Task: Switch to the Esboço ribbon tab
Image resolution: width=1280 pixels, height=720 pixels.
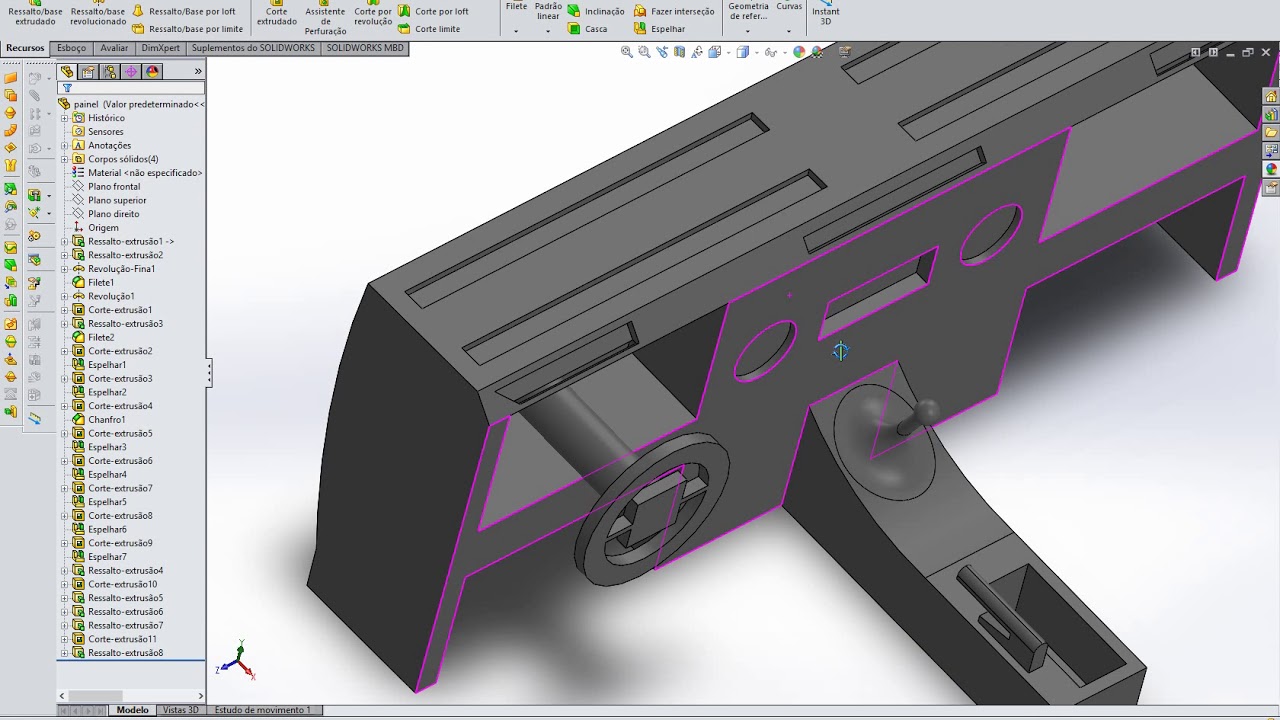Action: click(72, 48)
